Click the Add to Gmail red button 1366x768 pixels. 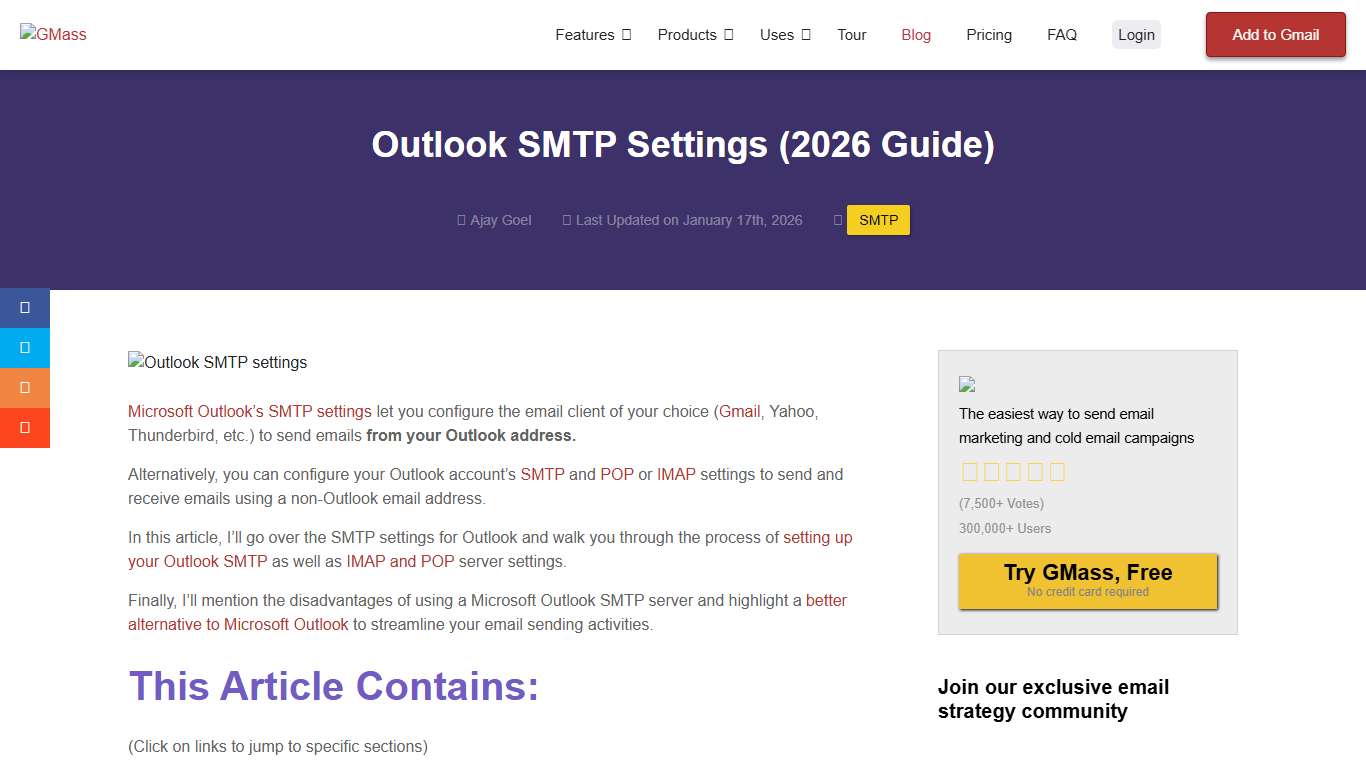pos(1275,34)
